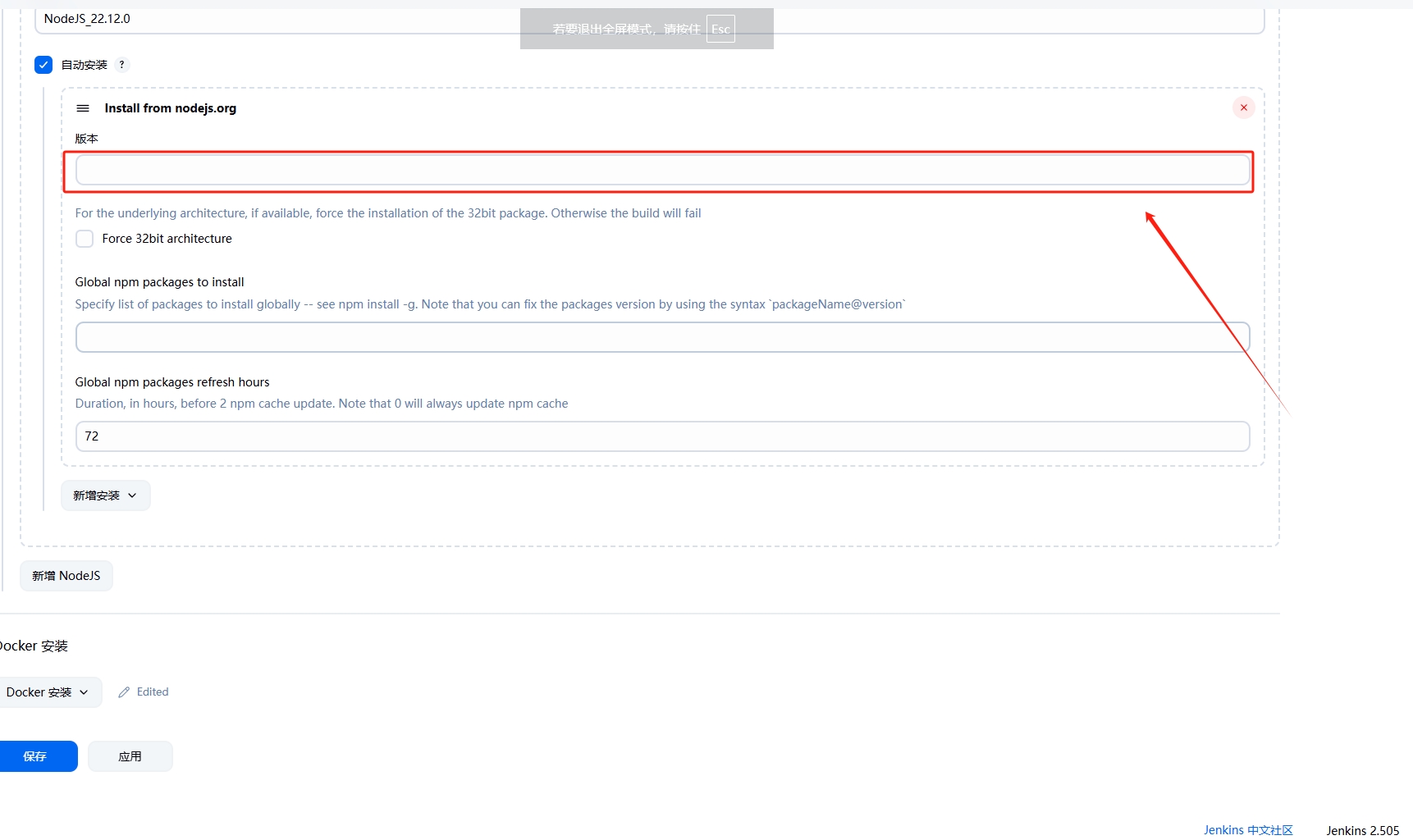Image resolution: width=1413 pixels, height=840 pixels.
Task: Click the 新增 NodeJS button
Action: 66,576
